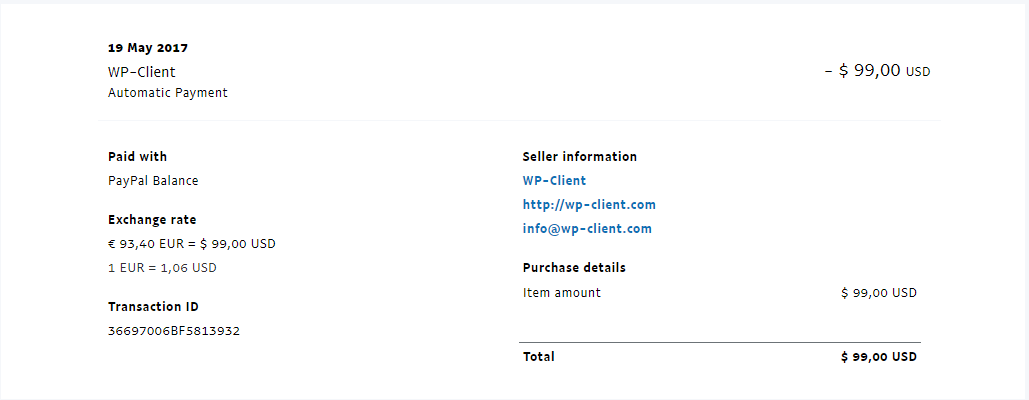Click the € 93,40 EUR conversion line
Viewport: 1029px width, 400px height.
pos(191,244)
